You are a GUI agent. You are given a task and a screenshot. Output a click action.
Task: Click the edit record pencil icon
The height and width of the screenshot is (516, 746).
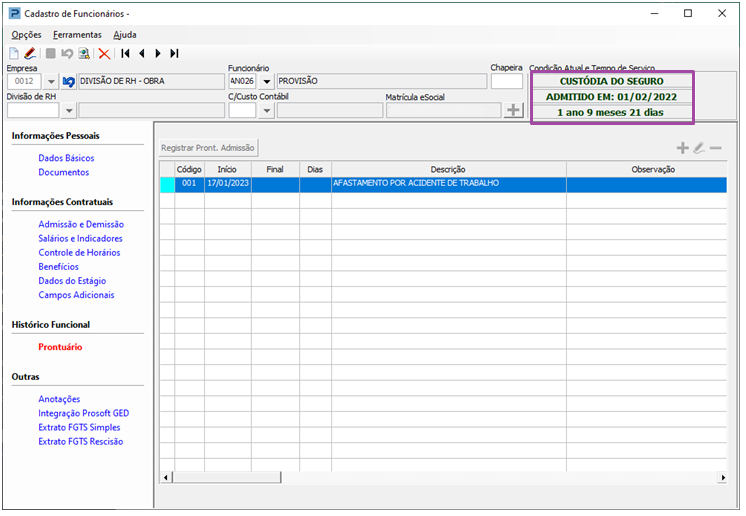[x=30, y=53]
